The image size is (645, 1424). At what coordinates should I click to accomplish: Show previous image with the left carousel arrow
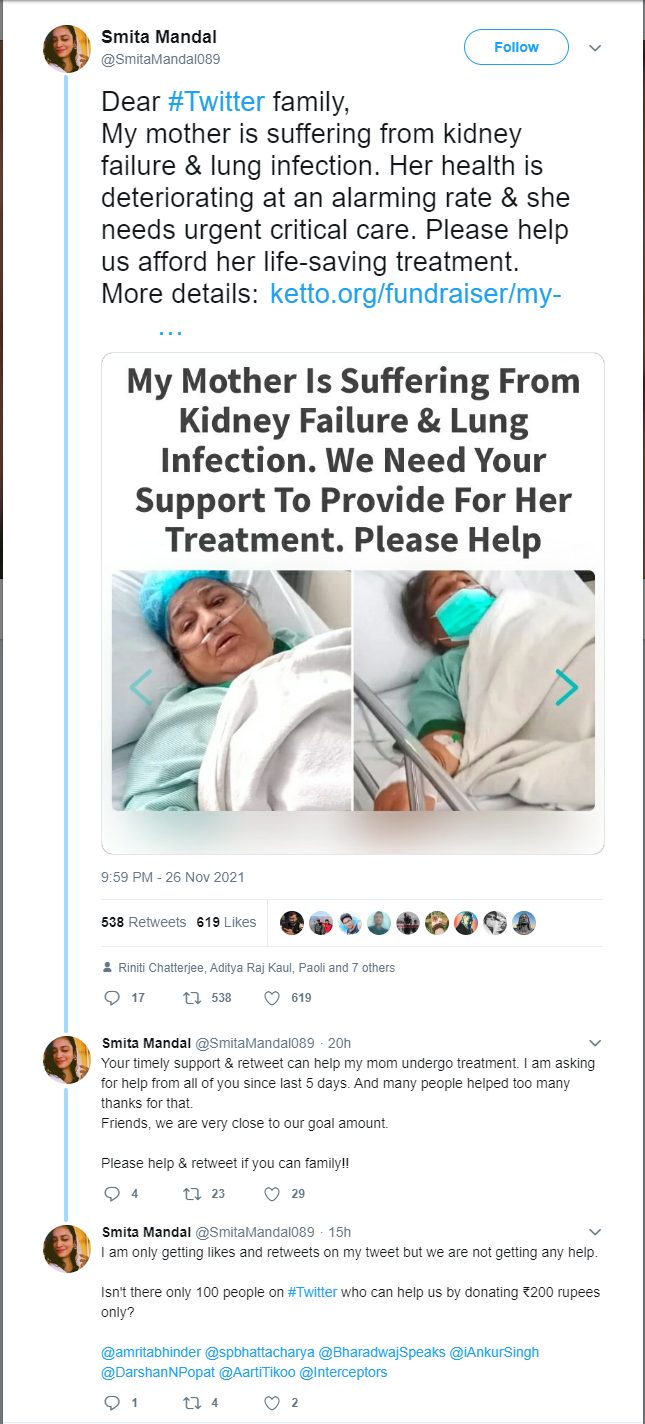click(x=140, y=687)
